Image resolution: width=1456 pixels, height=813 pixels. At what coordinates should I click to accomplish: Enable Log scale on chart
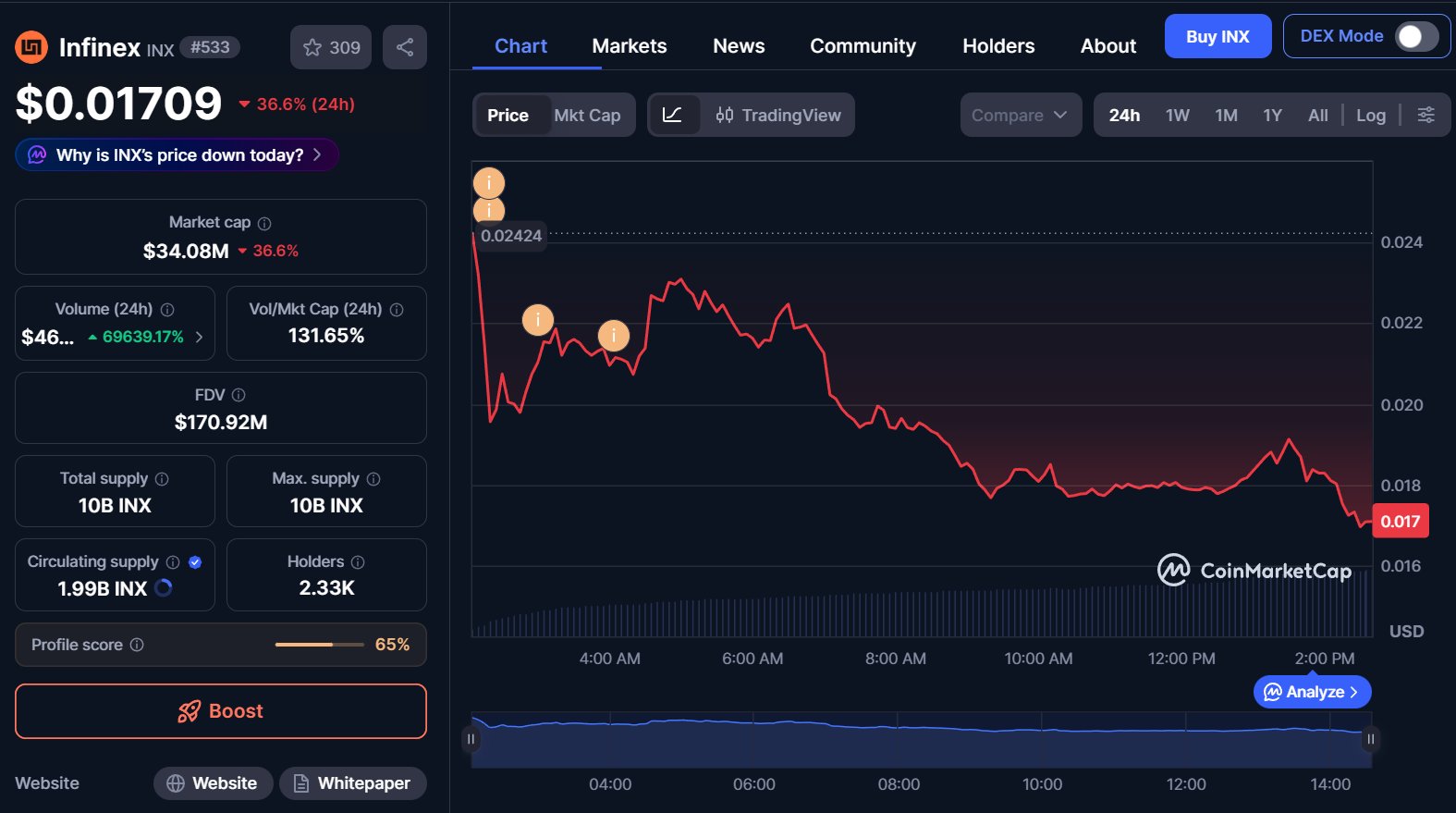(1370, 115)
